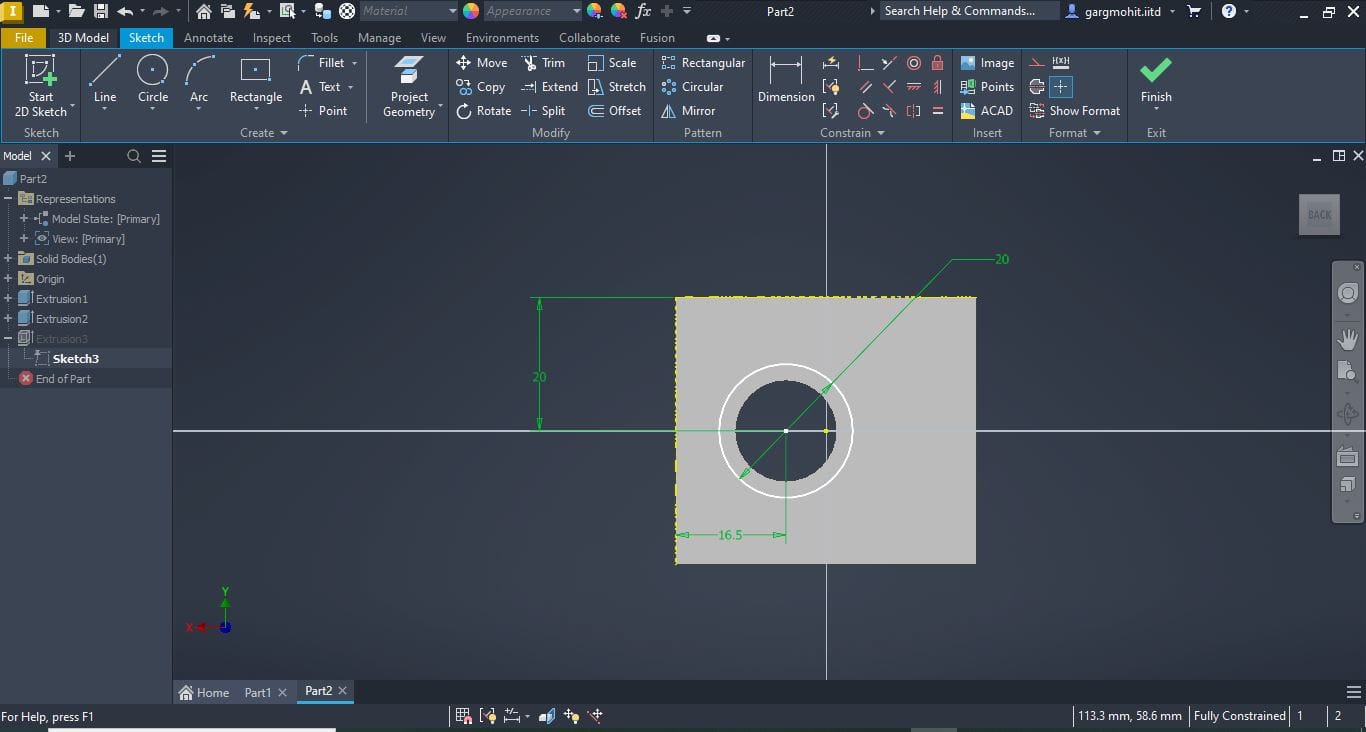Expand the Extrusion1 tree node
1366x732 pixels.
click(8, 299)
